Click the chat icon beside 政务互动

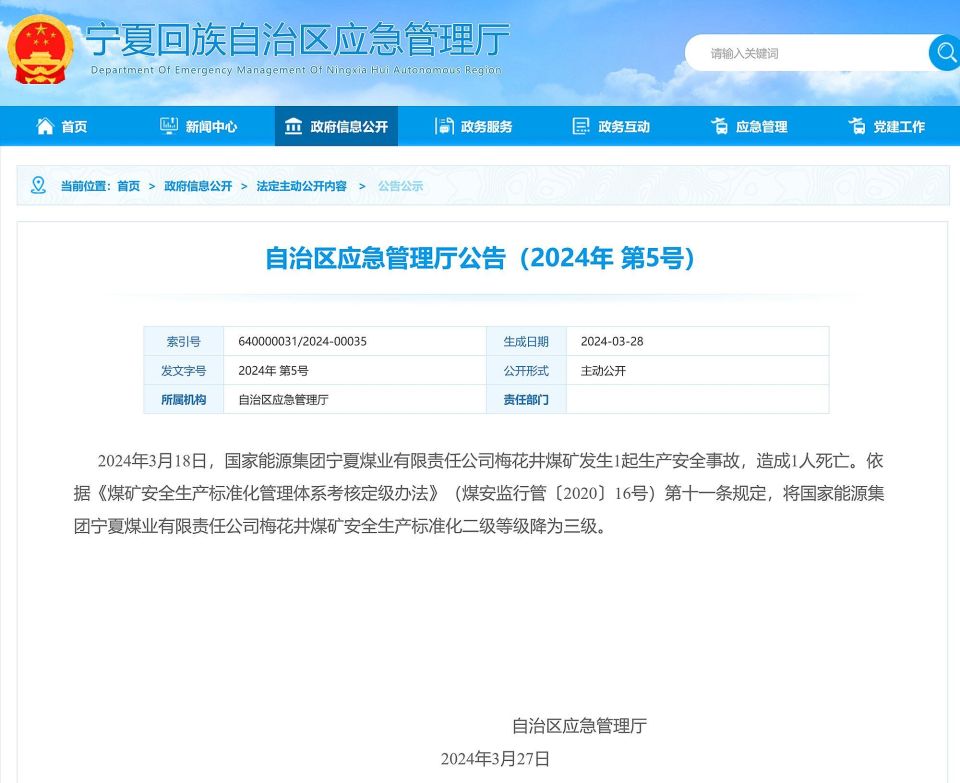(x=579, y=126)
